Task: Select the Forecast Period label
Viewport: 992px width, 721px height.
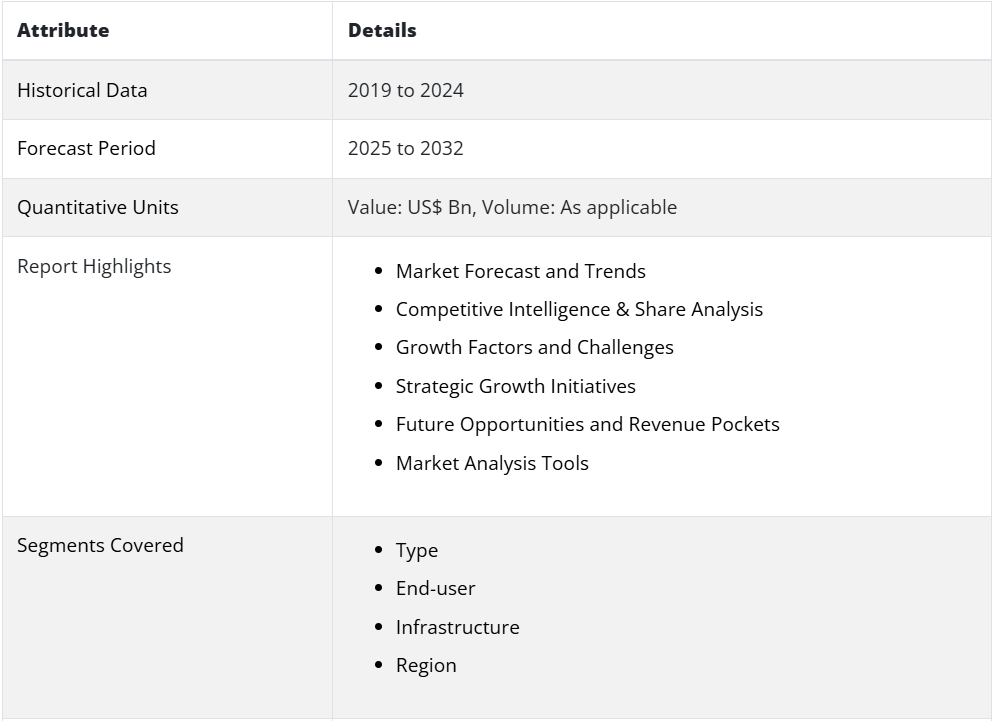Action: pyautogui.click(x=86, y=148)
